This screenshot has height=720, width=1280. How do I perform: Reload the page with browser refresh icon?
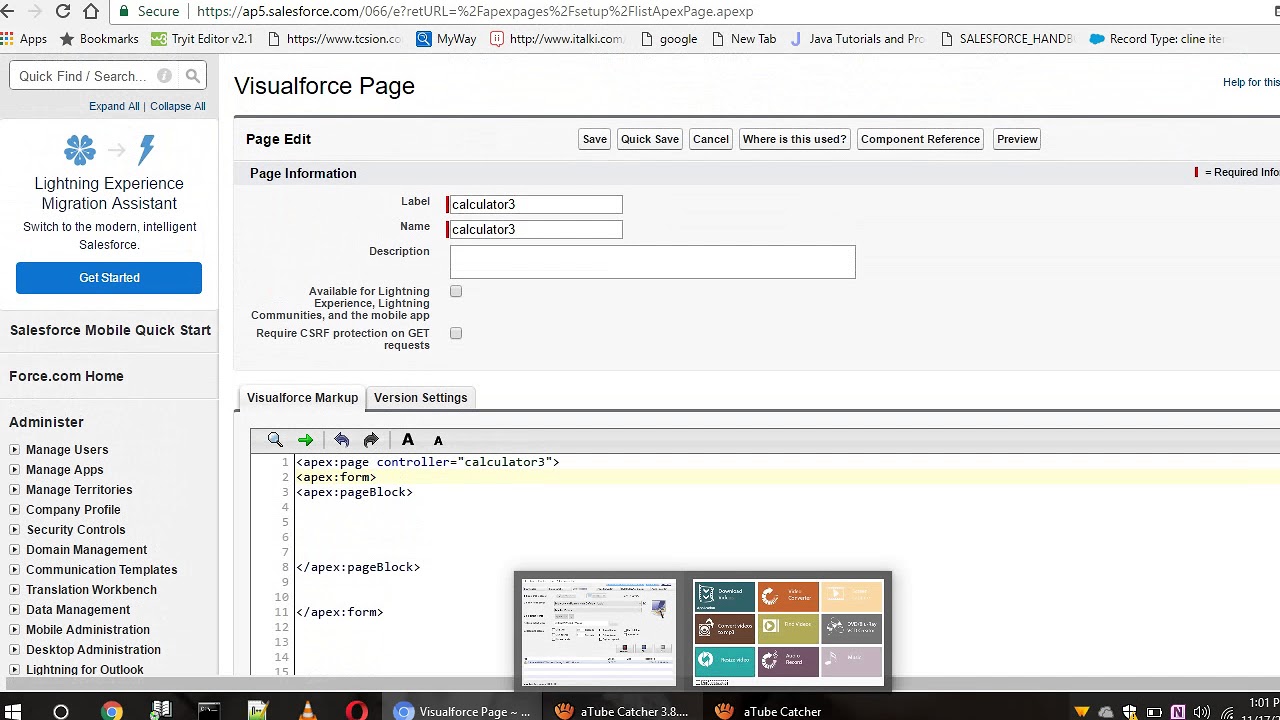tap(62, 11)
